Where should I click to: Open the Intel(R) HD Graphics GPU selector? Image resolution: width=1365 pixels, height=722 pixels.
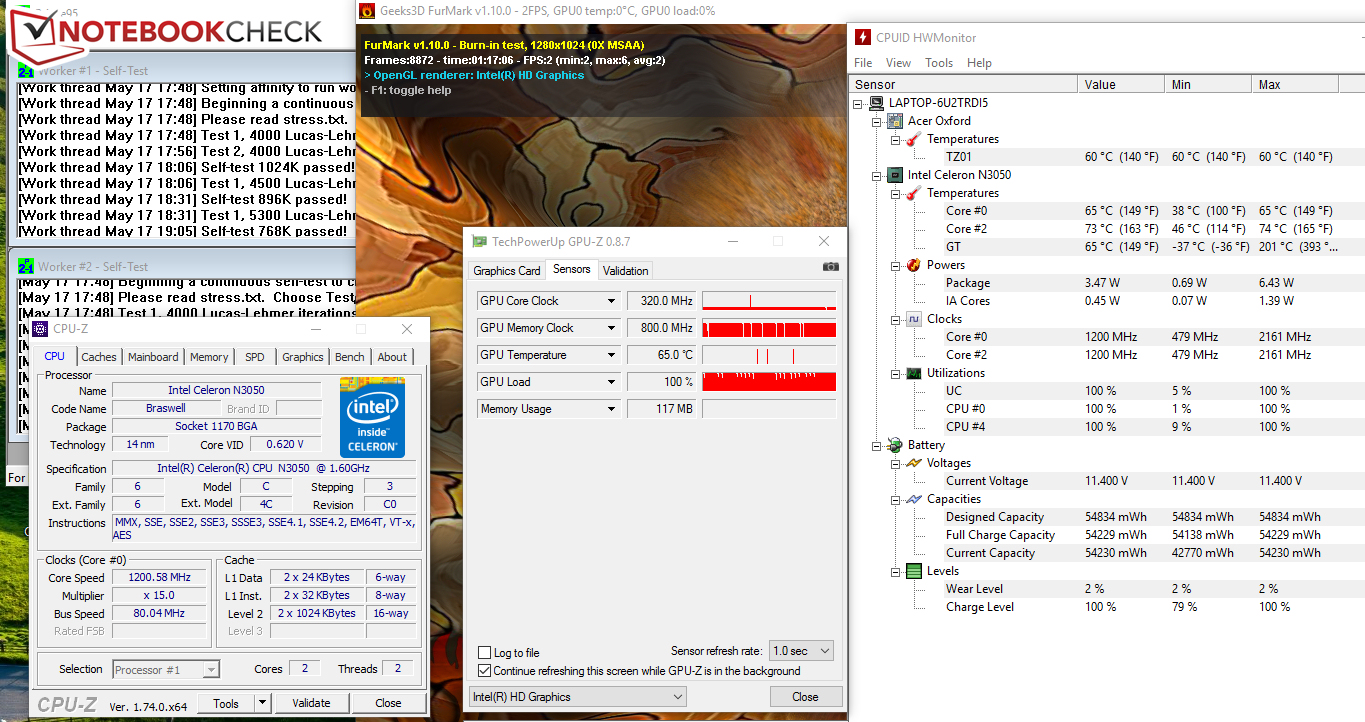click(x=578, y=697)
